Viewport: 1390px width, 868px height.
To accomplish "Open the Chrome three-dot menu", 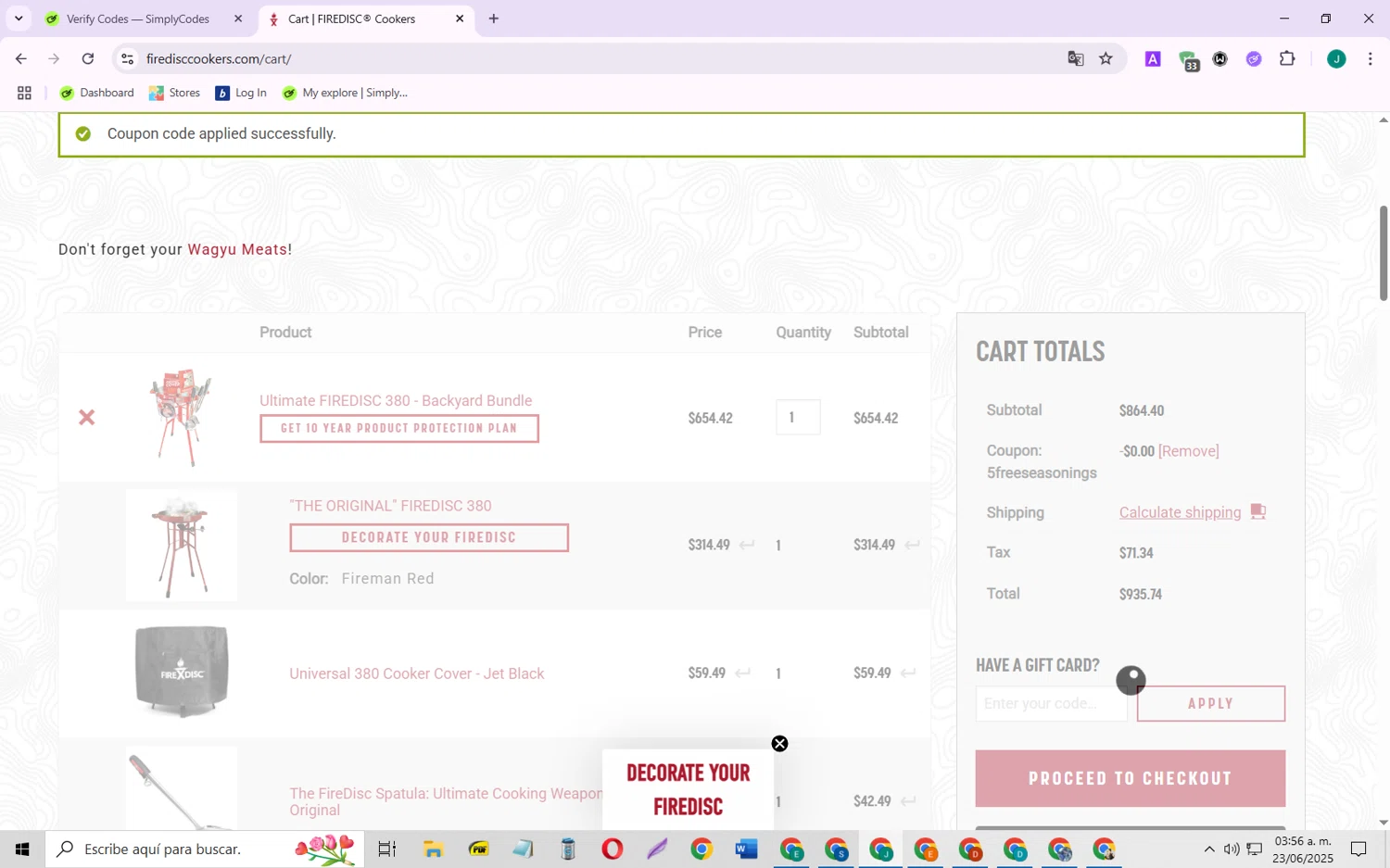I will 1370,58.
